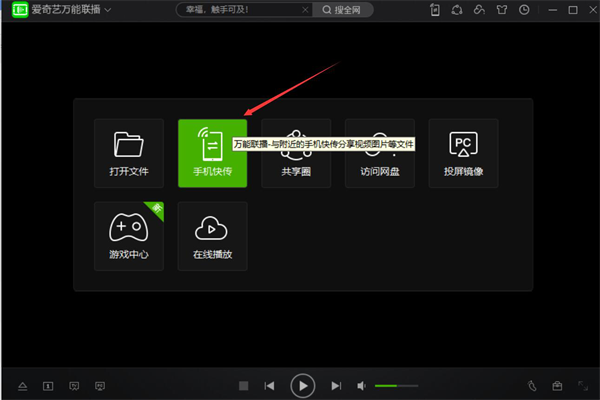The width and height of the screenshot is (600, 400).
Task: Click the search input field
Action: [241, 10]
